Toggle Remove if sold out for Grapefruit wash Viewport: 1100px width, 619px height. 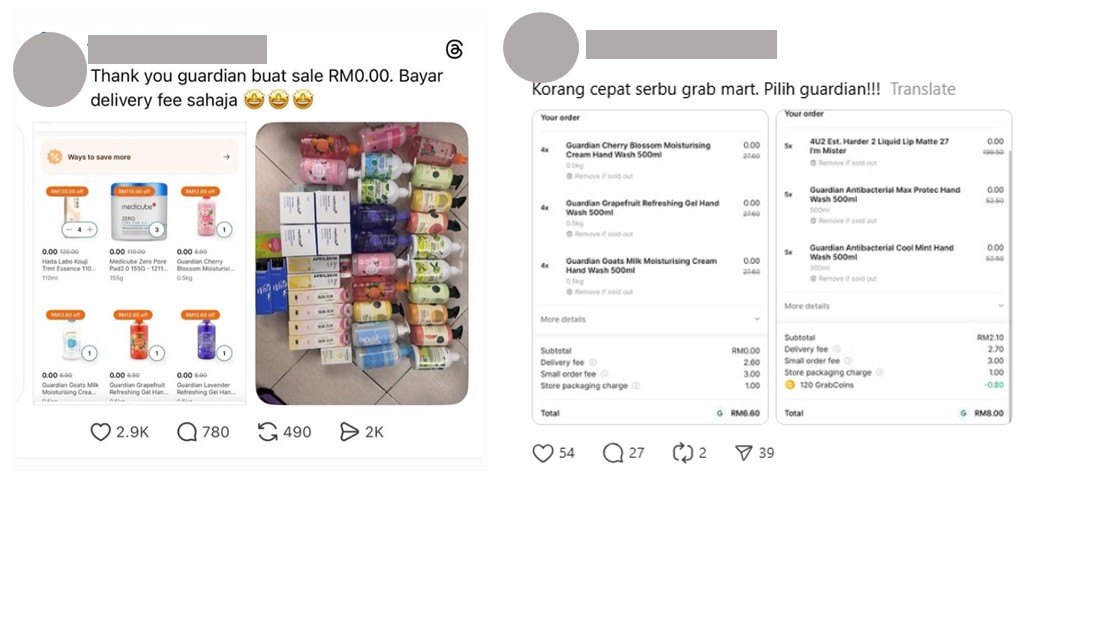pos(600,234)
